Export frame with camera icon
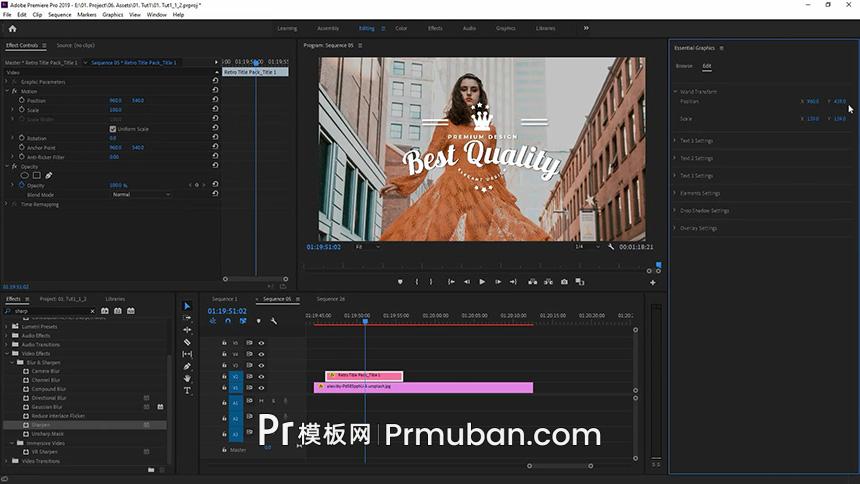 pyautogui.click(x=564, y=282)
